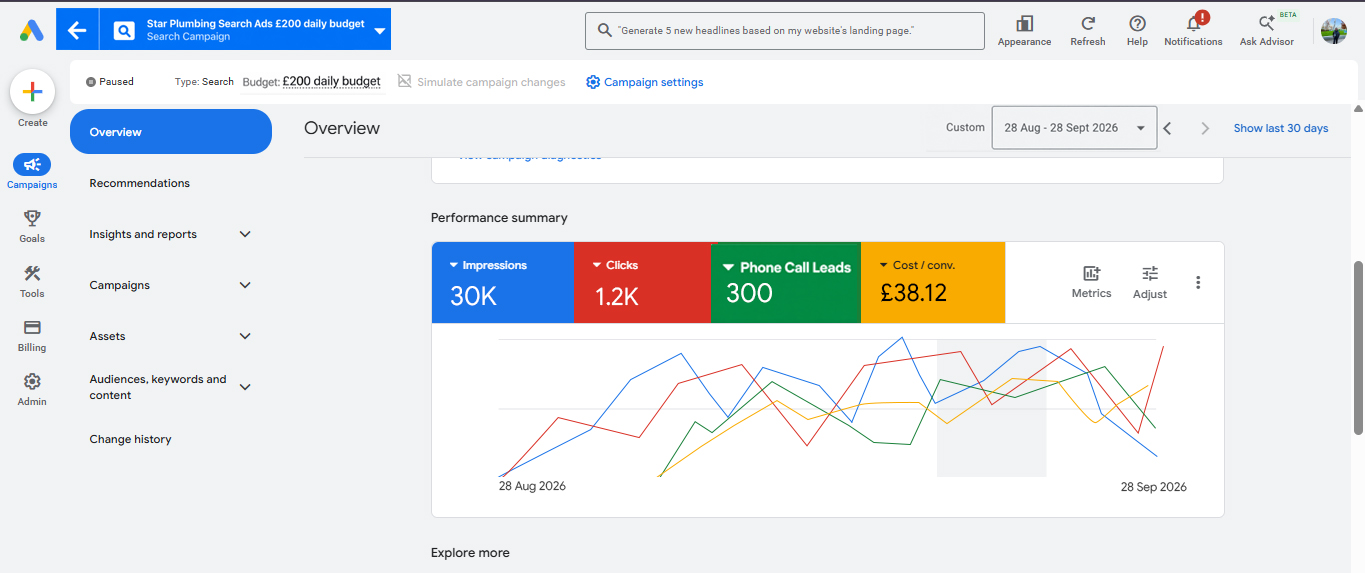Click the shaded region in chart
This screenshot has width=1365, height=573.
click(x=991, y=408)
